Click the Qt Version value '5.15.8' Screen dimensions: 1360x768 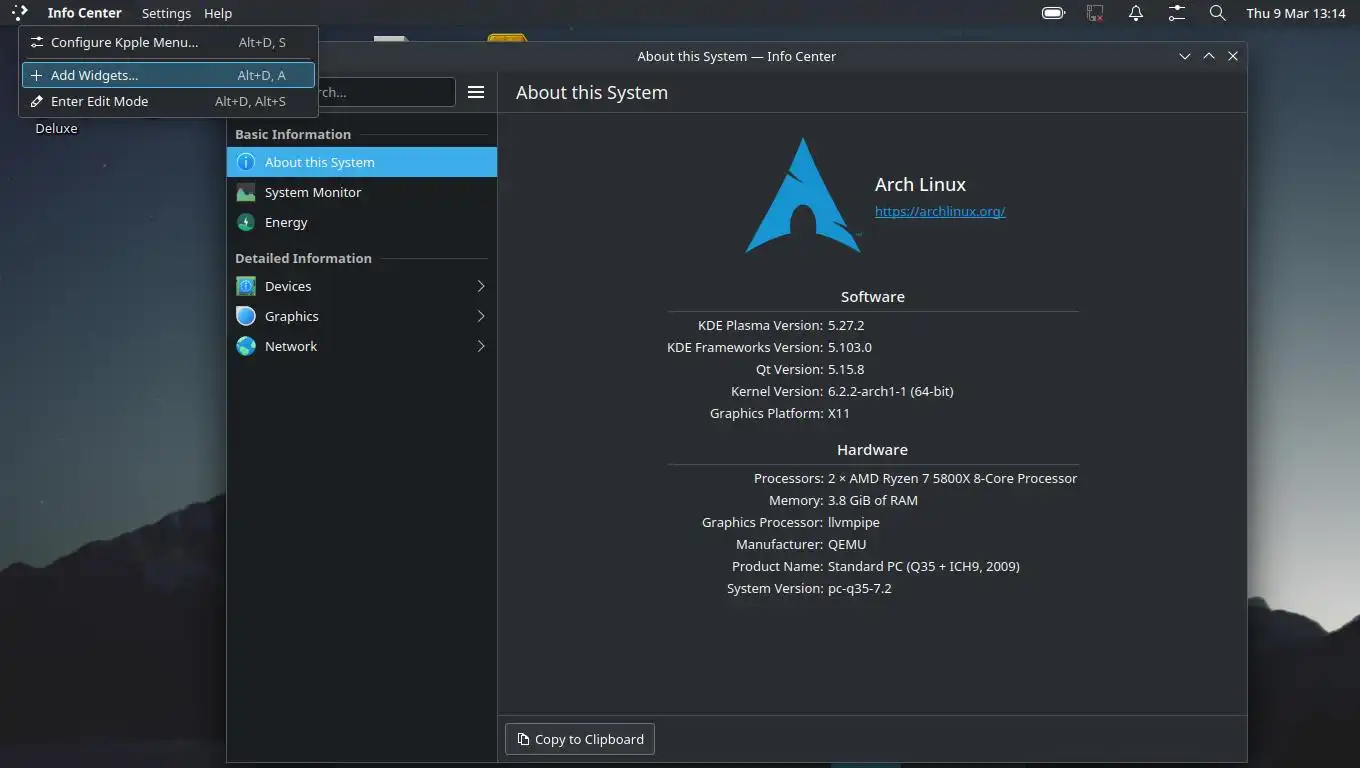tap(846, 369)
